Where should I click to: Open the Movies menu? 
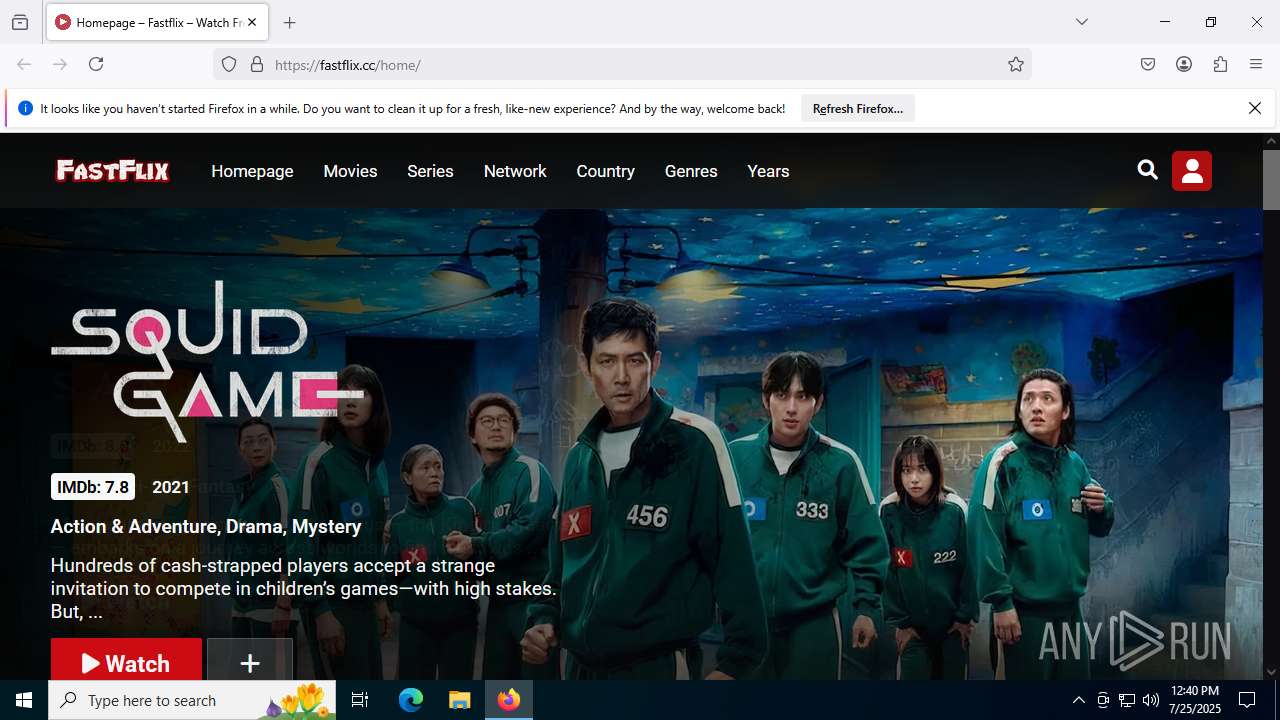(350, 171)
